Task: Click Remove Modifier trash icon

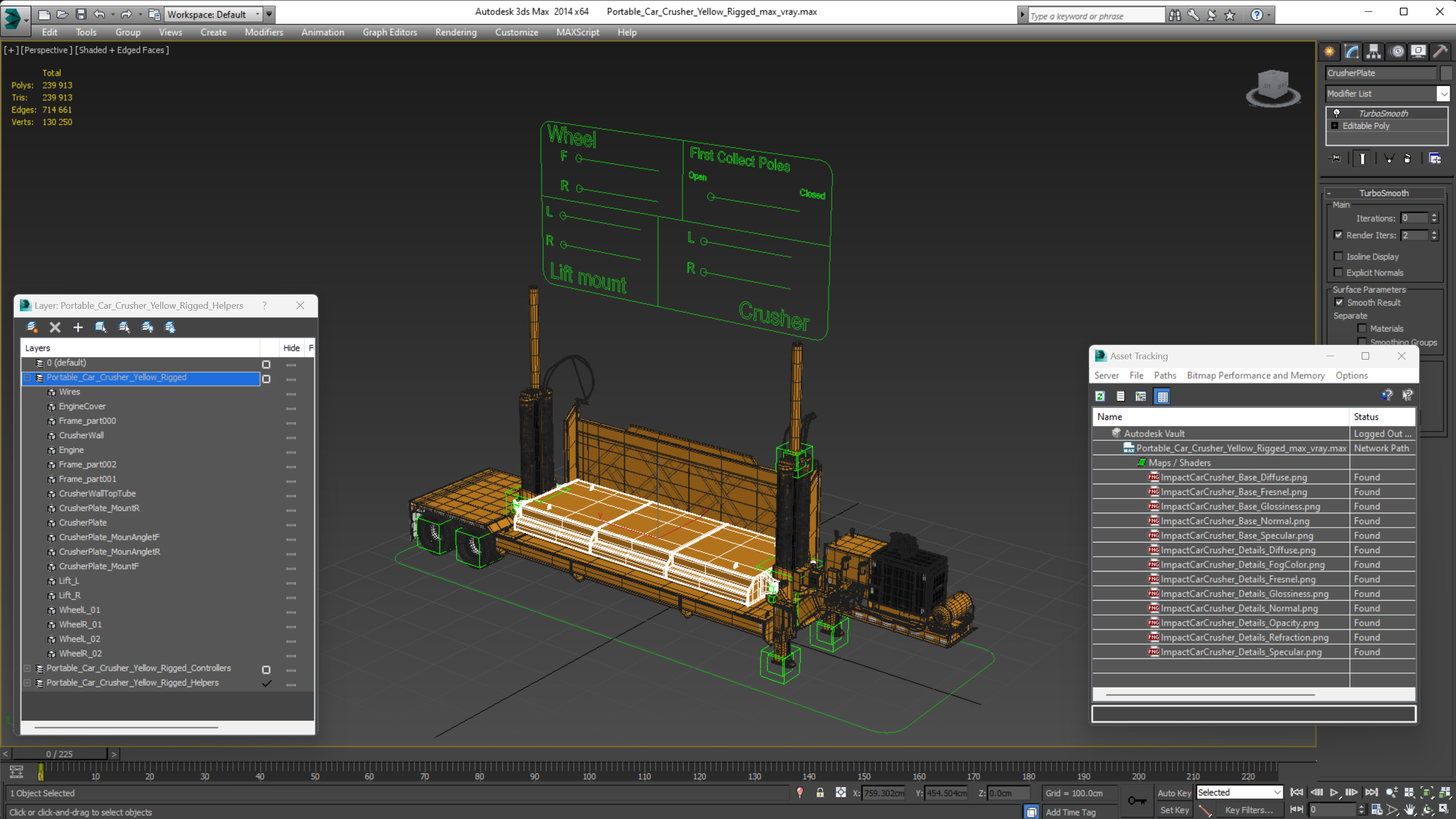Action: coord(1408,159)
